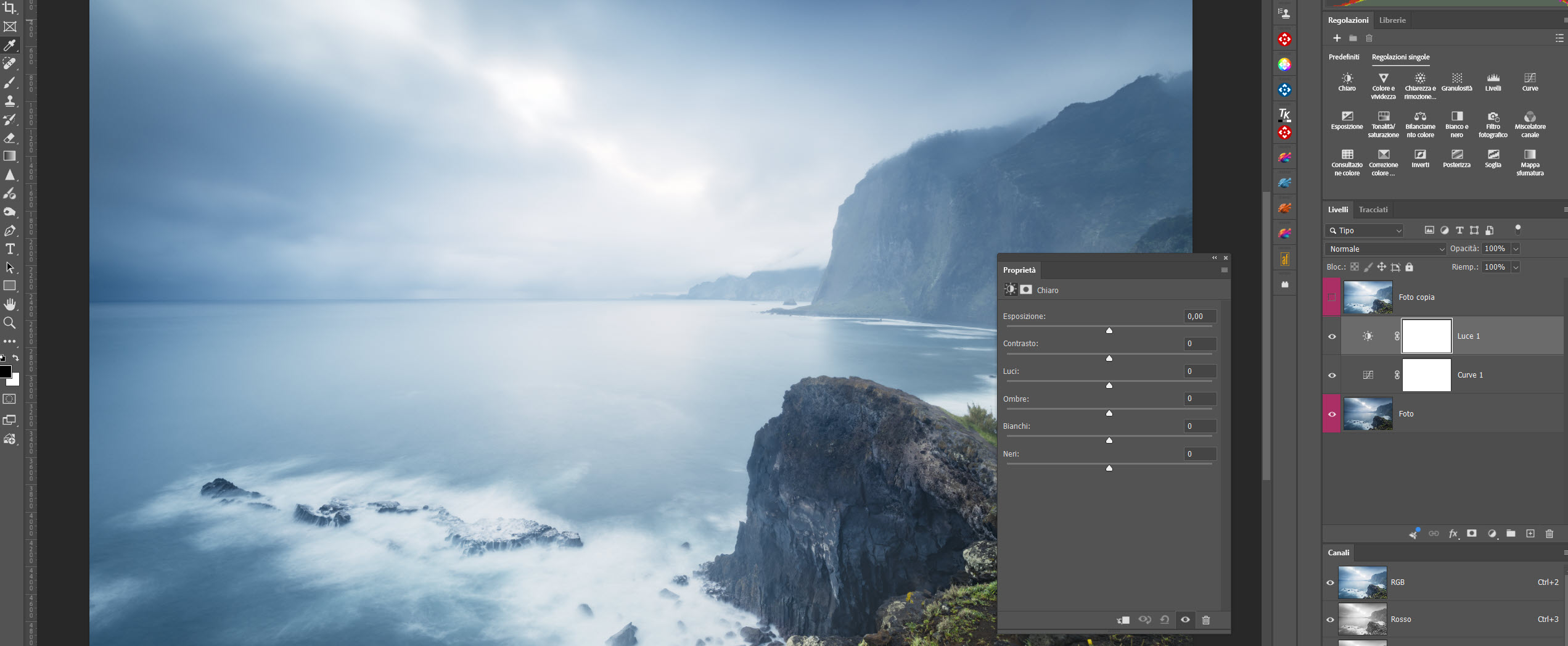The image size is (1568, 646).
Task: Adjust the Contrasto slider handle
Action: point(1109,358)
